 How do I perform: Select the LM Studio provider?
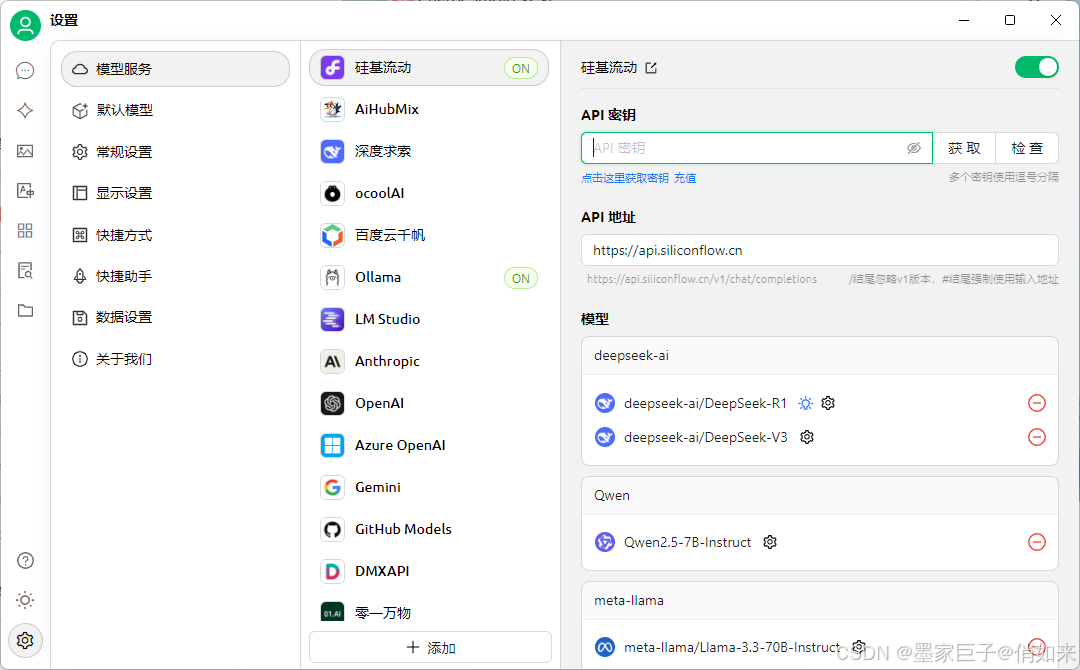coord(429,320)
